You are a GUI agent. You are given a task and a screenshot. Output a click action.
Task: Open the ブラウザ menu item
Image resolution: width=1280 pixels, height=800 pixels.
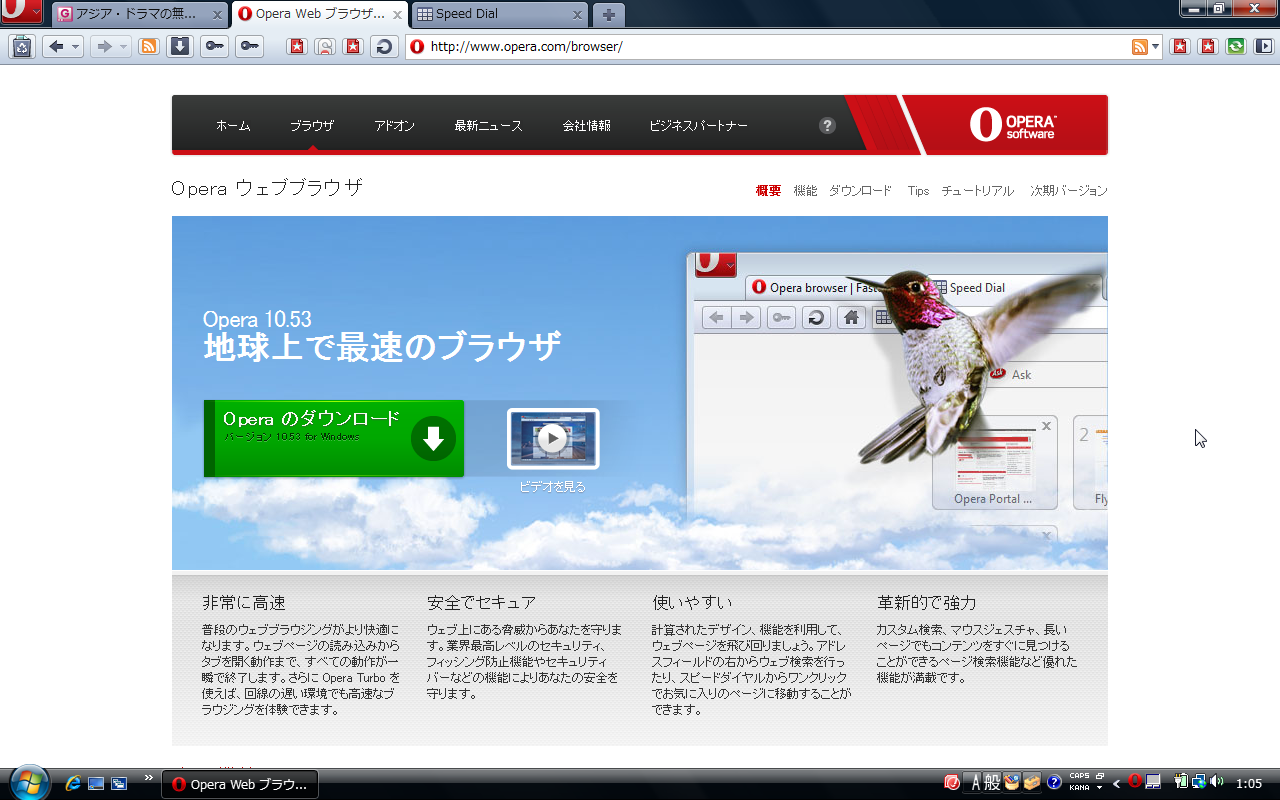[x=312, y=126]
